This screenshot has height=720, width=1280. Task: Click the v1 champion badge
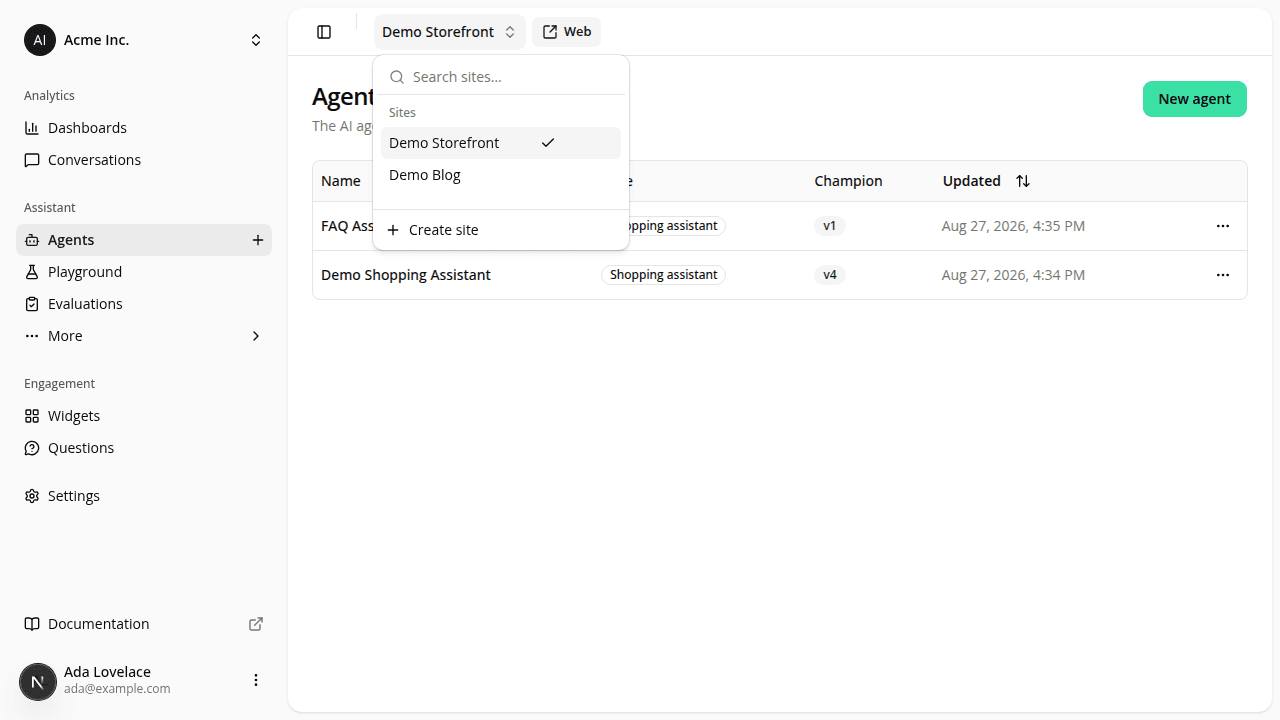830,226
